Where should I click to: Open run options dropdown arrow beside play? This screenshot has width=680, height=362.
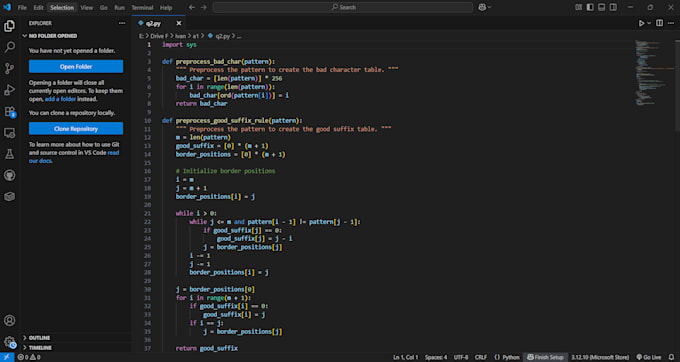tap(649, 23)
